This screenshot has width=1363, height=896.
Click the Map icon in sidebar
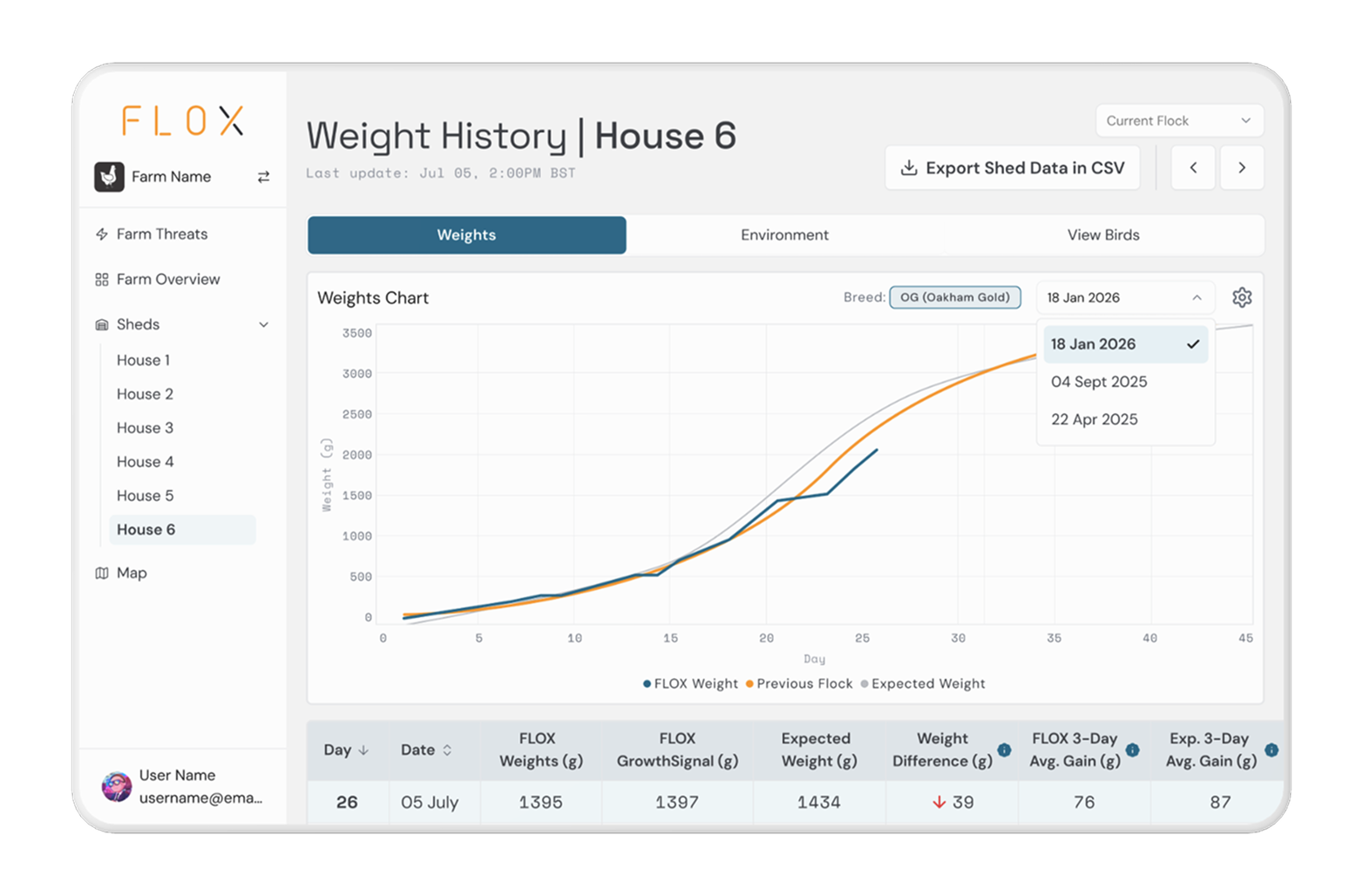(102, 573)
